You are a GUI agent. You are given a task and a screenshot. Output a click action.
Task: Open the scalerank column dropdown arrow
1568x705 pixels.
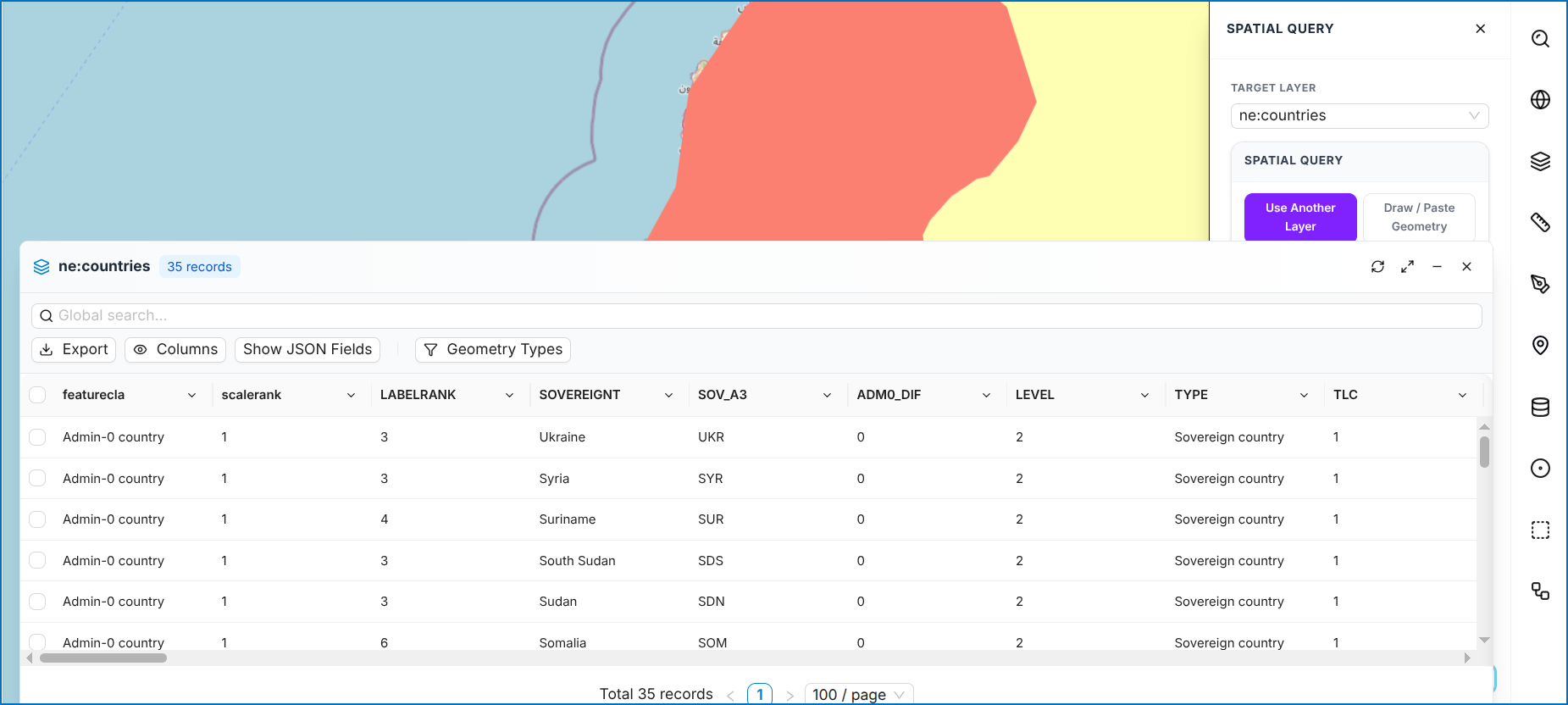pyautogui.click(x=351, y=396)
